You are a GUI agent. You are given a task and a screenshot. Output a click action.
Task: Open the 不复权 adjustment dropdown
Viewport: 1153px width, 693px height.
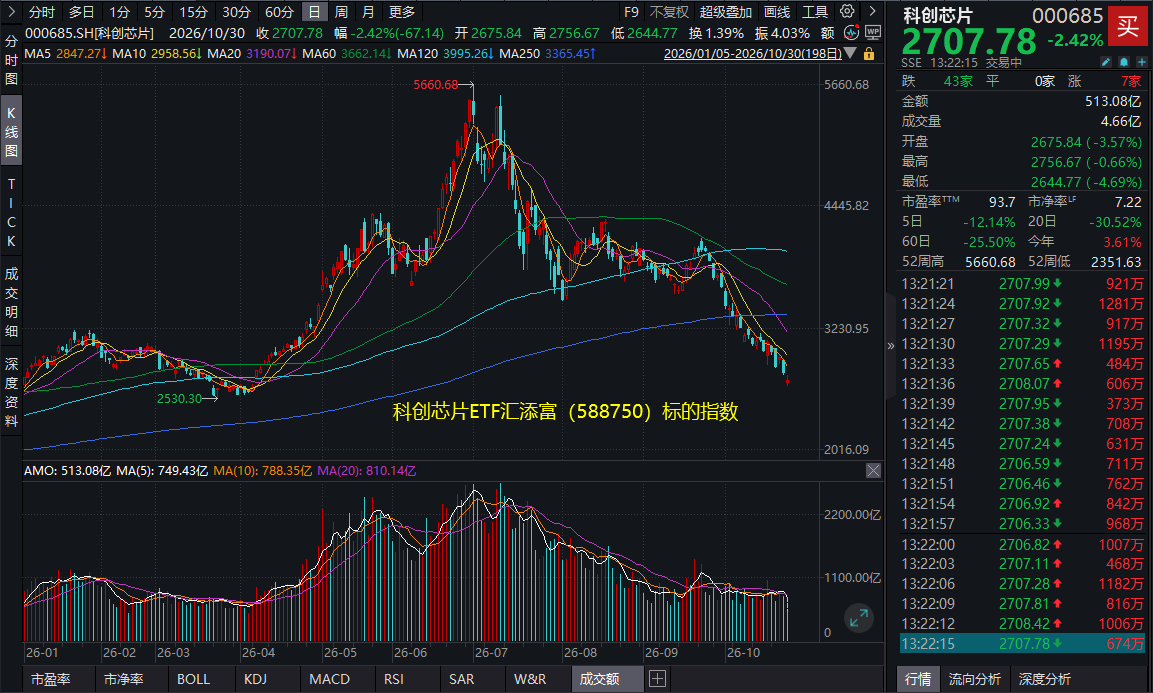[x=669, y=12]
